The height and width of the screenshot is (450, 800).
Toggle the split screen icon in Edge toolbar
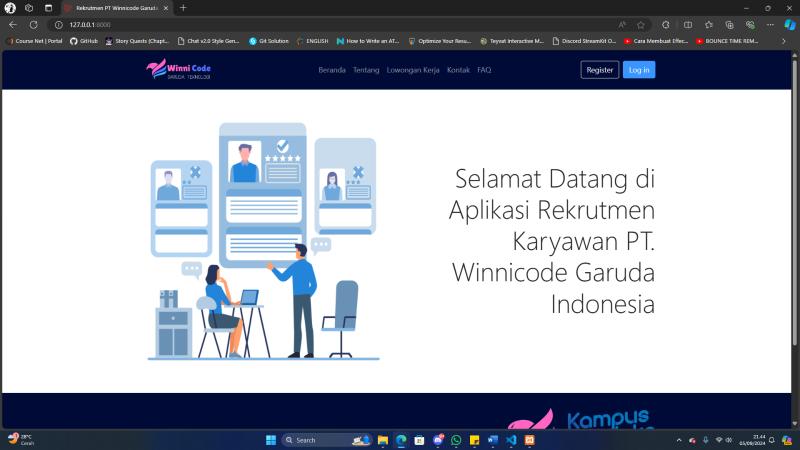[x=688, y=24]
